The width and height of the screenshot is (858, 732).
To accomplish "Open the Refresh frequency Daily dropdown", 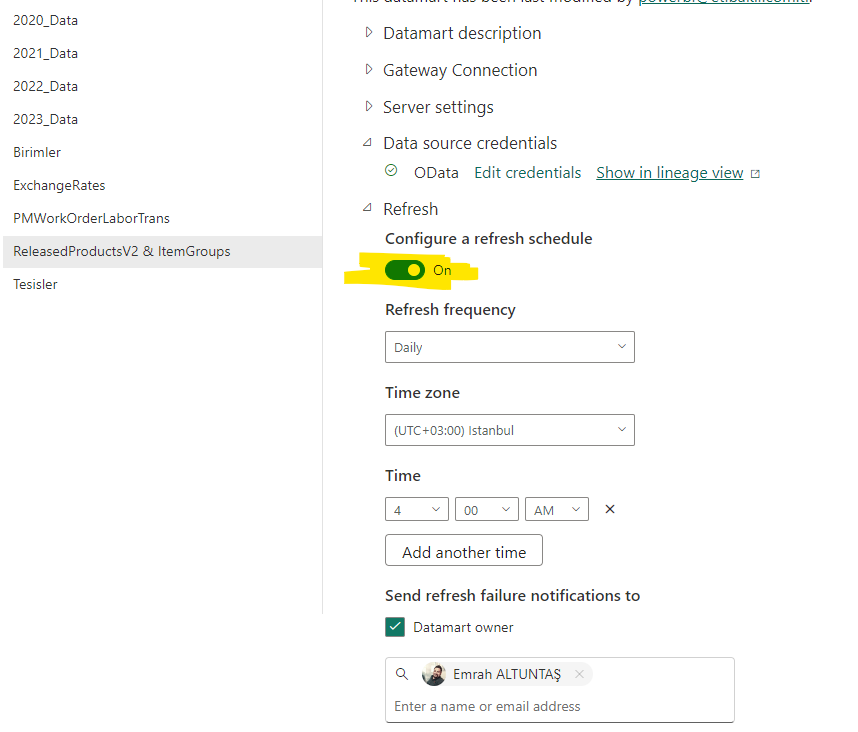I will (510, 347).
